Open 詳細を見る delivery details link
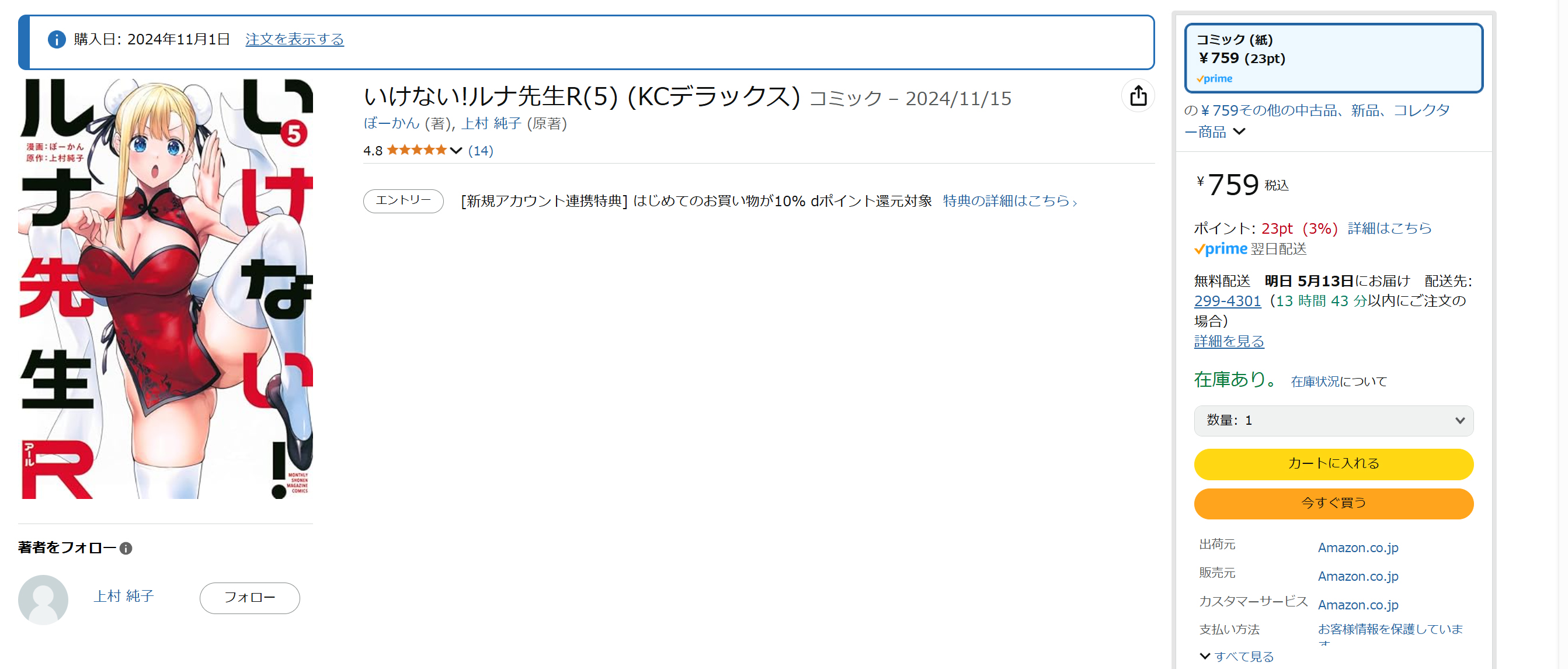This screenshot has width=1568, height=669. 1229,341
